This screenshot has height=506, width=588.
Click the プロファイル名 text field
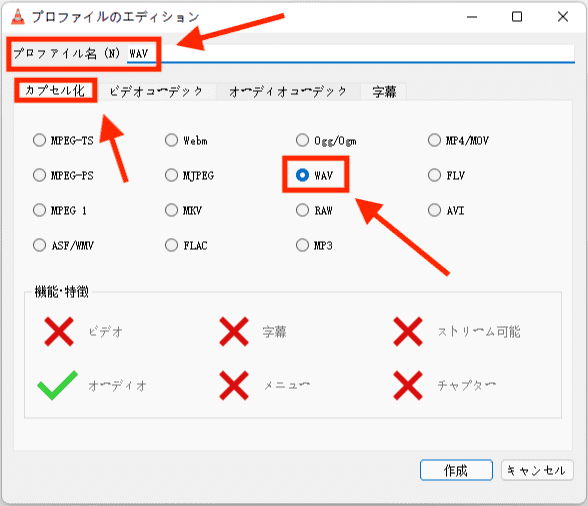351,54
